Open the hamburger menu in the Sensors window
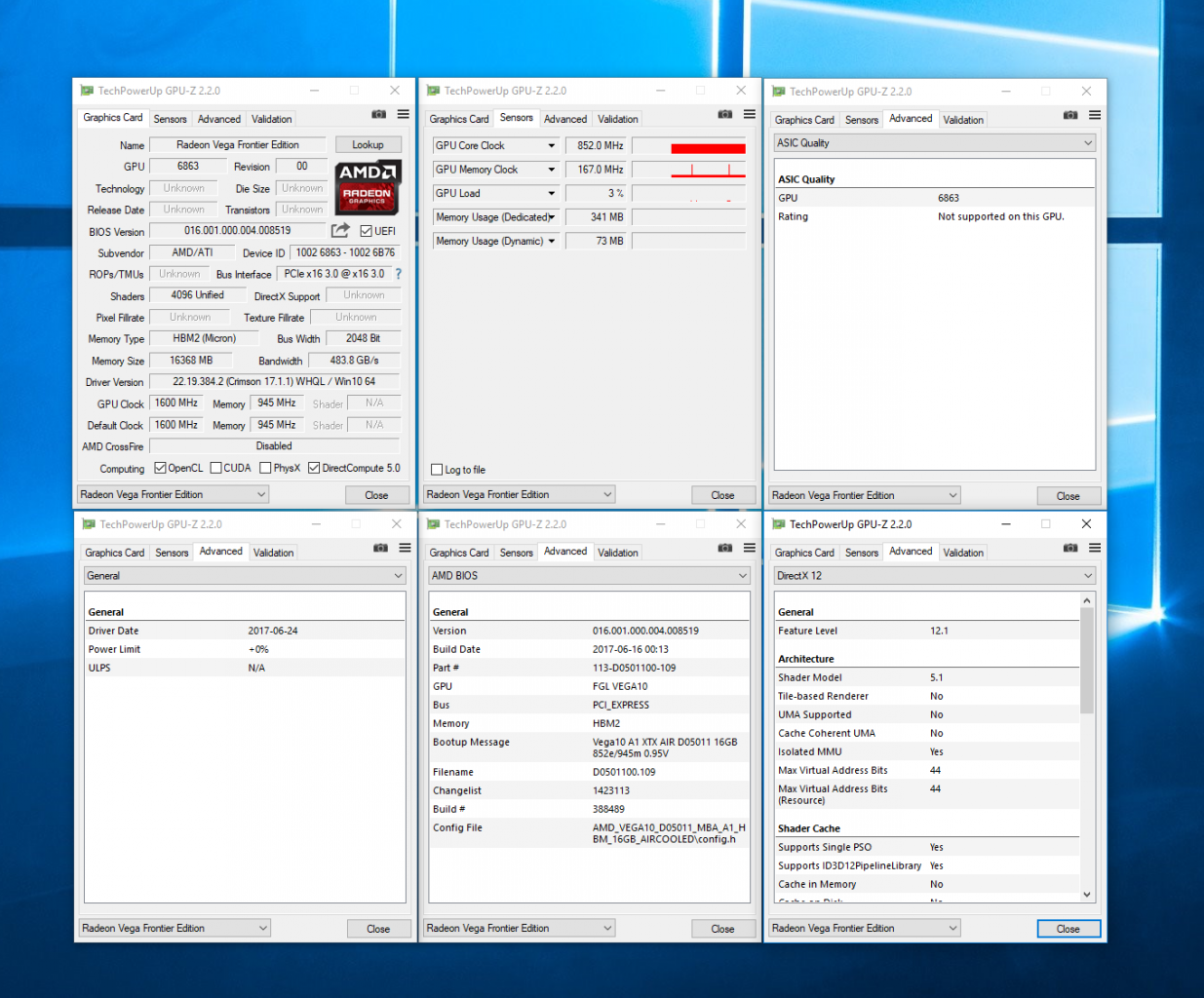 coord(750,114)
